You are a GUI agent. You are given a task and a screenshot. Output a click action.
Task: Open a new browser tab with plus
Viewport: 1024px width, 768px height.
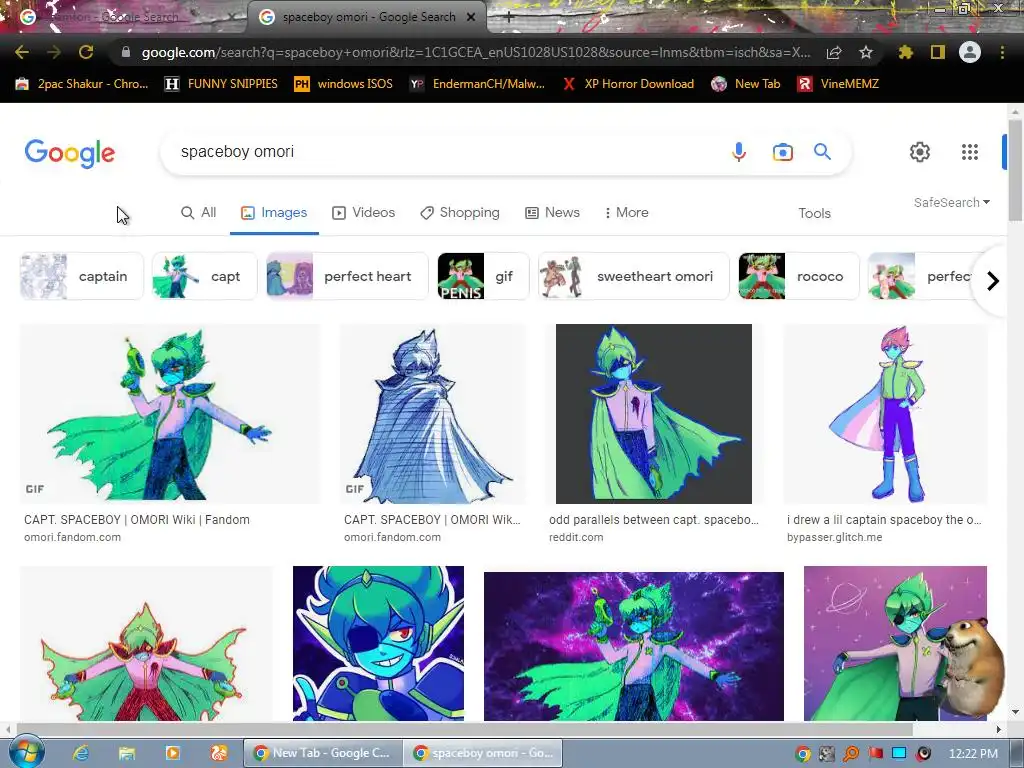tap(509, 17)
